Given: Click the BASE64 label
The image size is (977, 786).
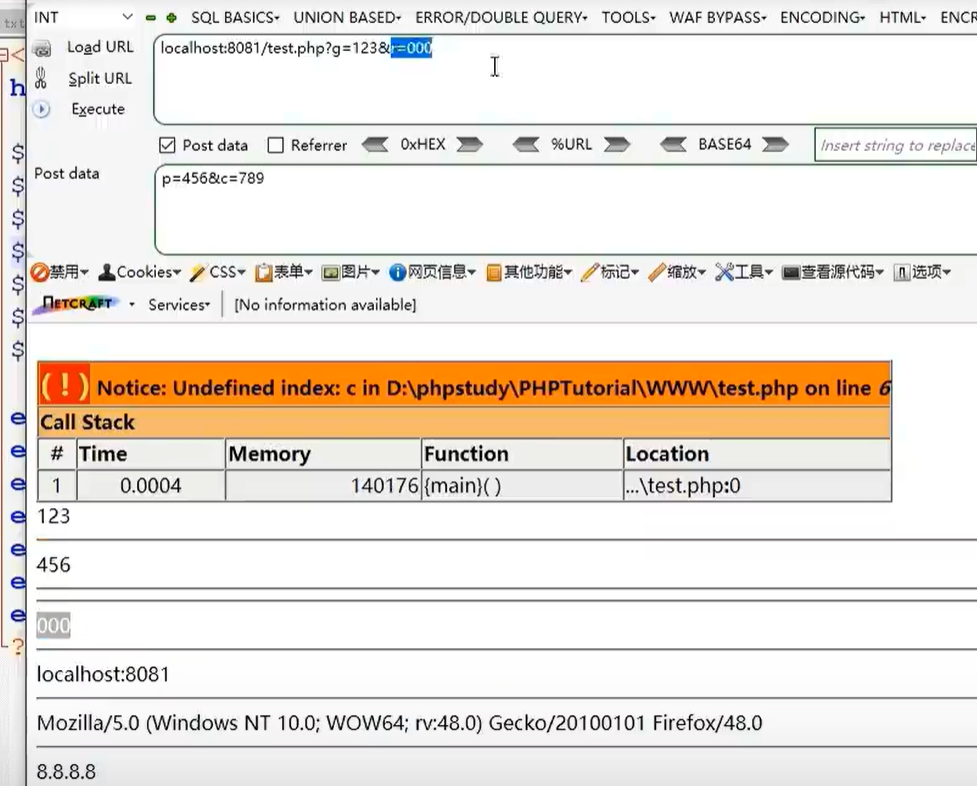Looking at the screenshot, I should pos(725,145).
